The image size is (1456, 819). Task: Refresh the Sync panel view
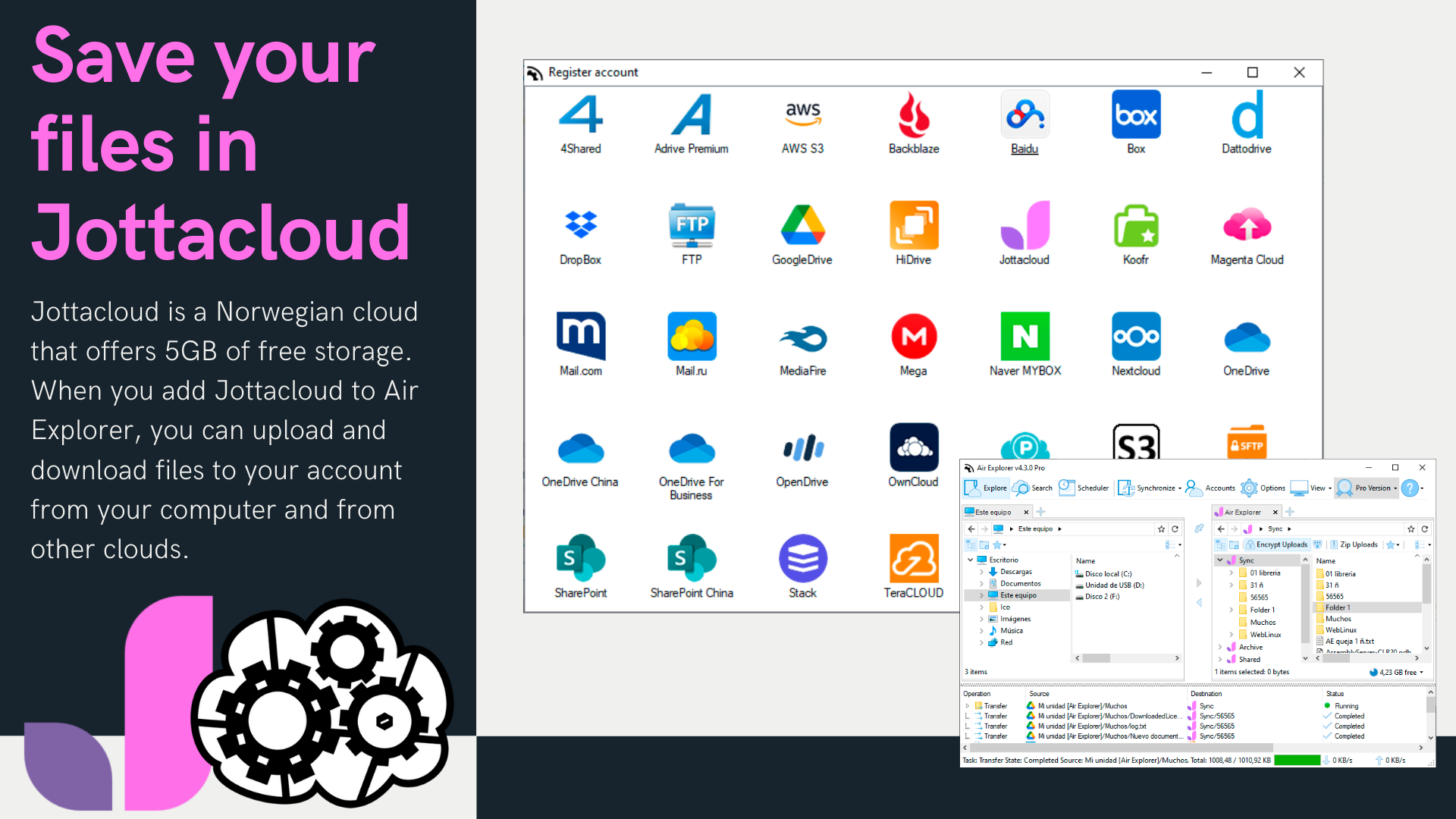(x=1426, y=529)
